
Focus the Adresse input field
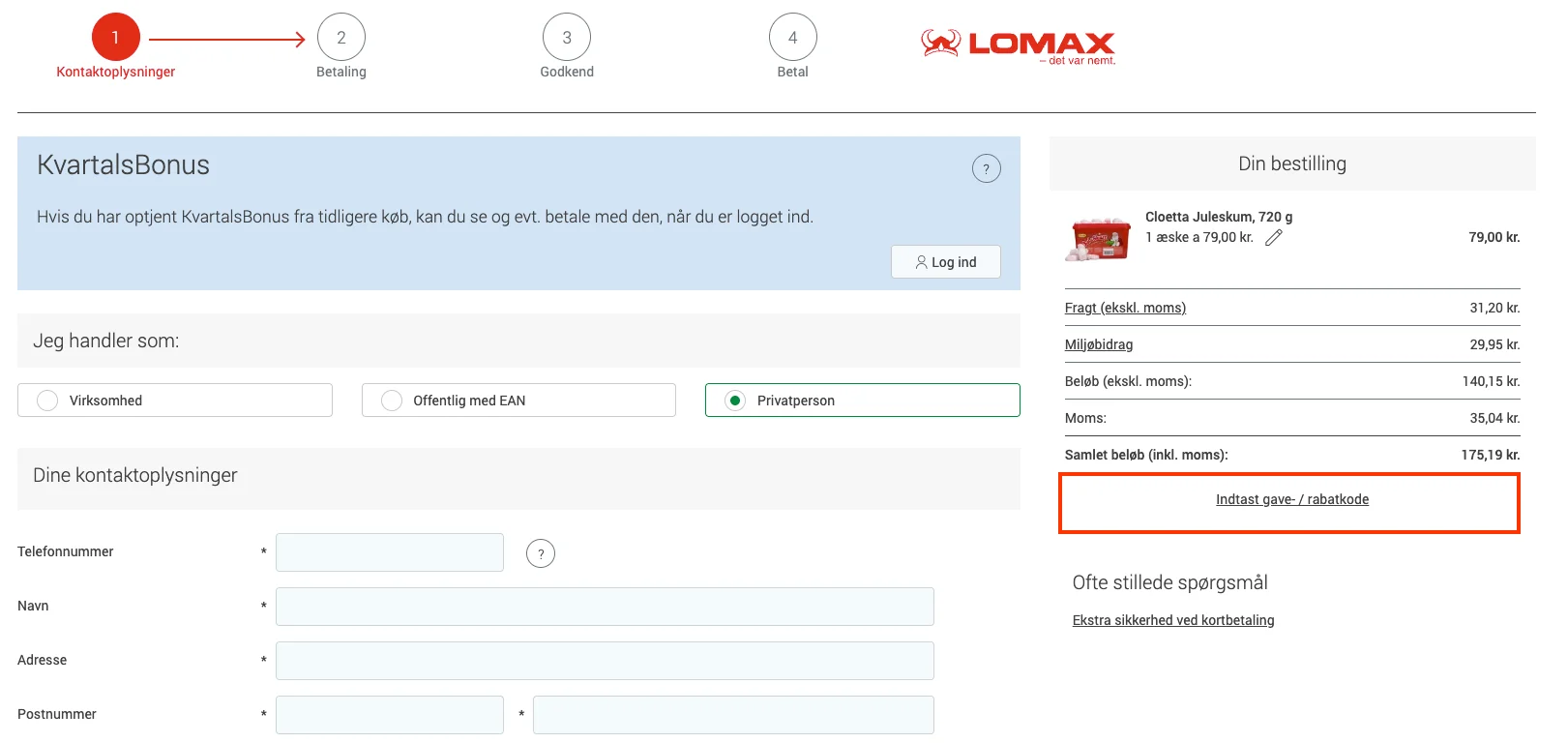pyautogui.click(x=605, y=661)
